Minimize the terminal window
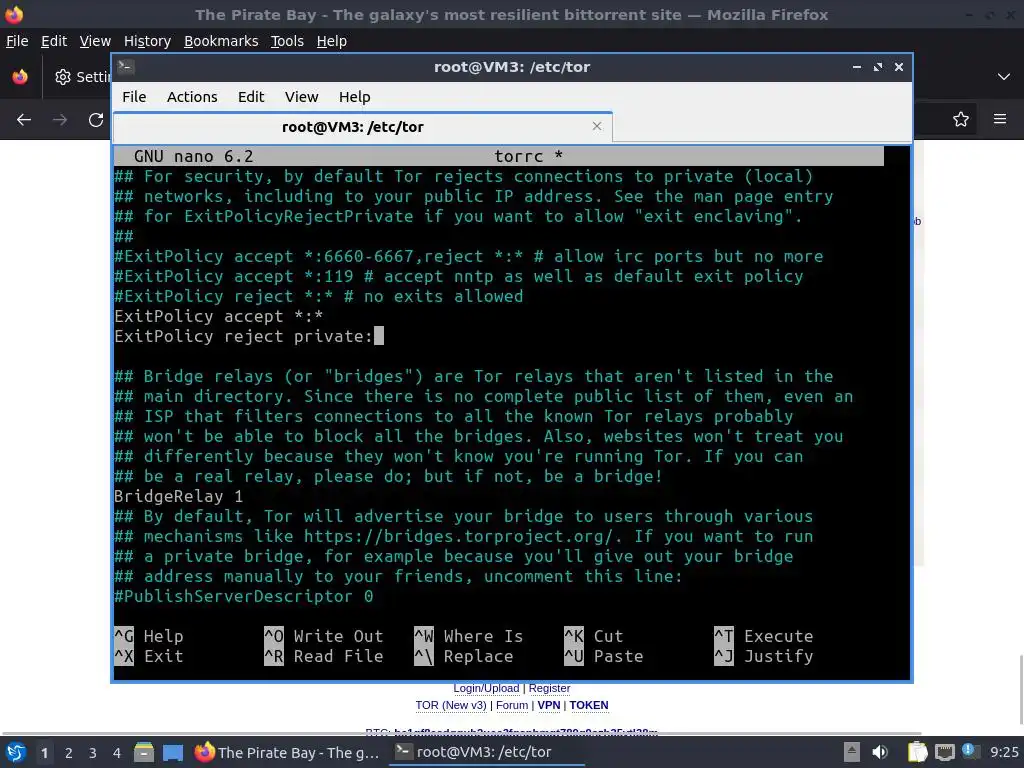 pos(857,67)
